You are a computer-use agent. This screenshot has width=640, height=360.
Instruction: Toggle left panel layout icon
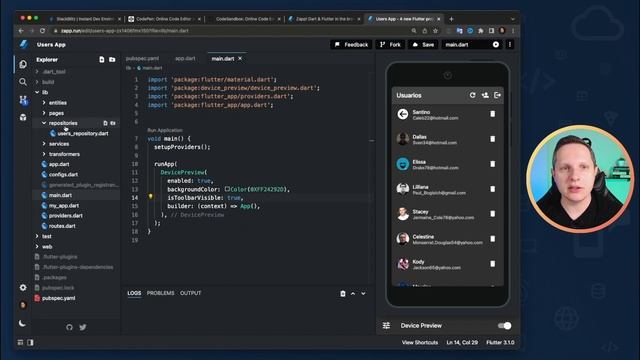pos(20,342)
